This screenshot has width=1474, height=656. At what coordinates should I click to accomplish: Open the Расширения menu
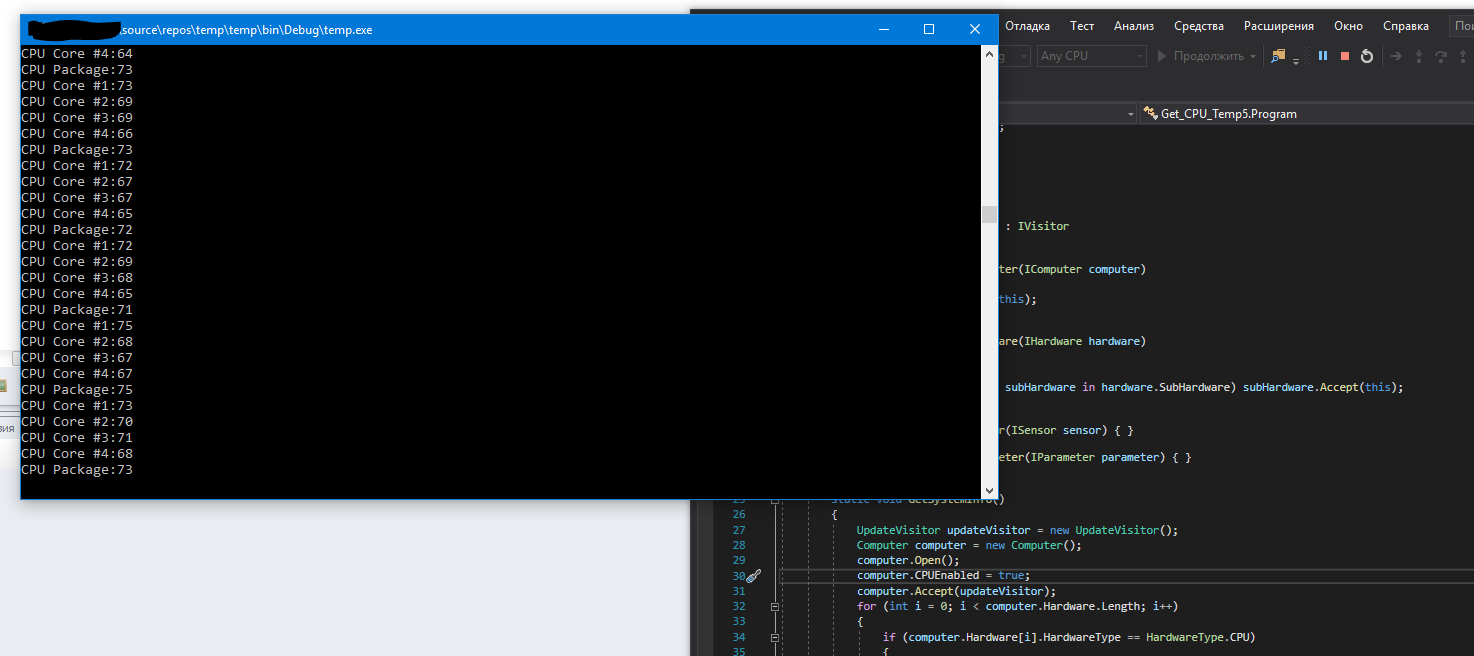(1278, 26)
